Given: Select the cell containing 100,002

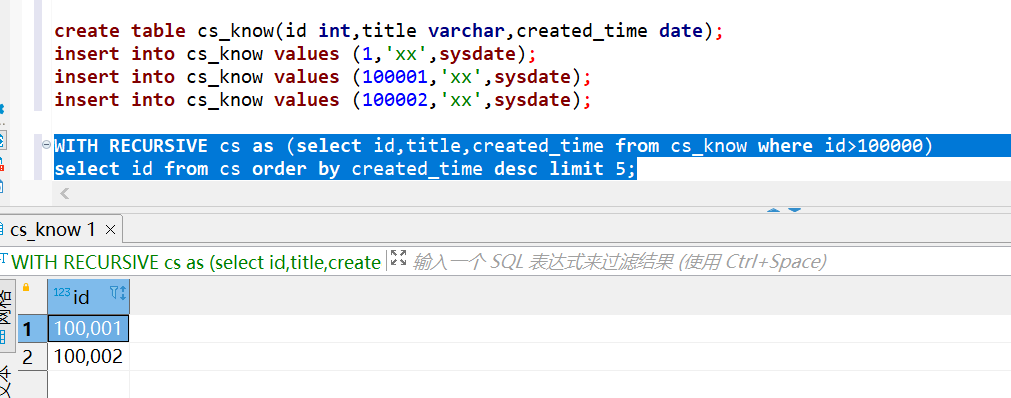Looking at the screenshot, I should [89, 357].
